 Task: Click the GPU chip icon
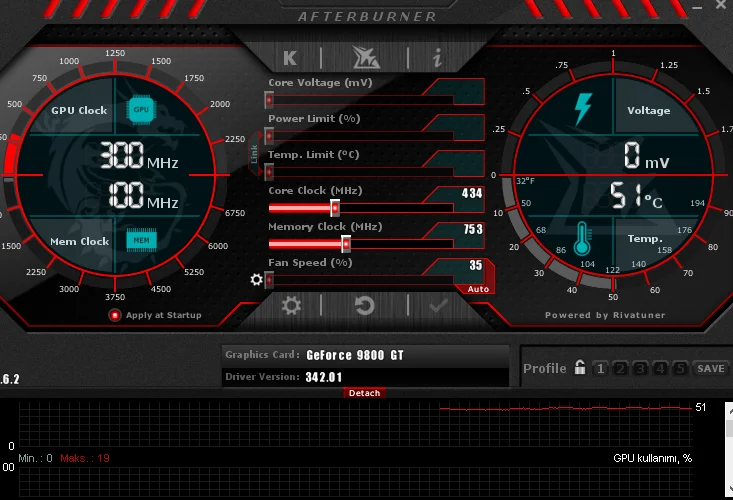141,109
